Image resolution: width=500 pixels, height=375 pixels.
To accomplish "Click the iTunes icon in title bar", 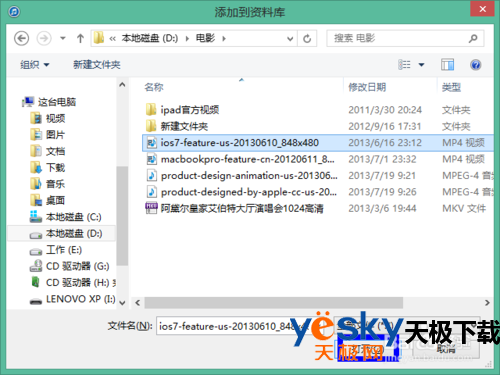I will [14, 12].
